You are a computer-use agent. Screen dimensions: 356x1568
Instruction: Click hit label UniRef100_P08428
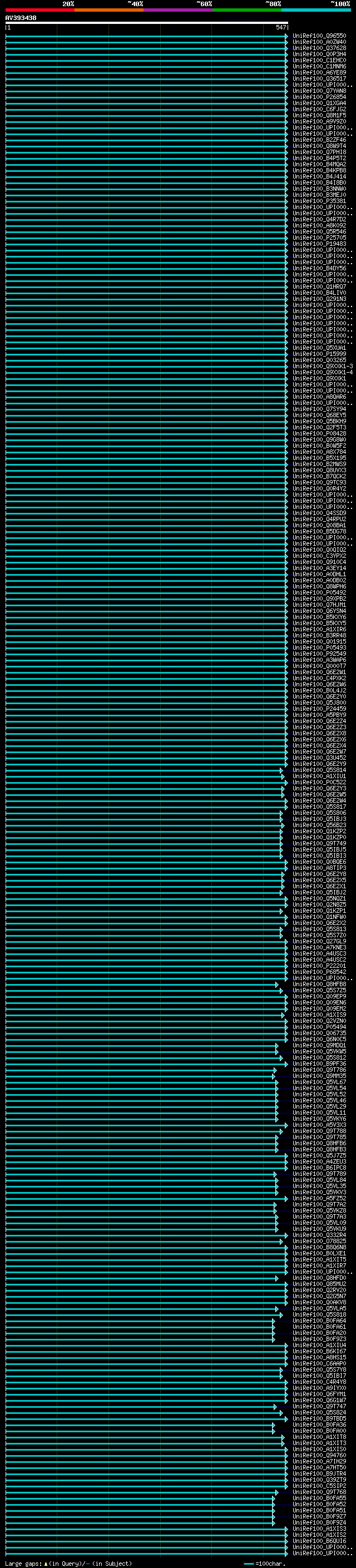(x=319, y=433)
